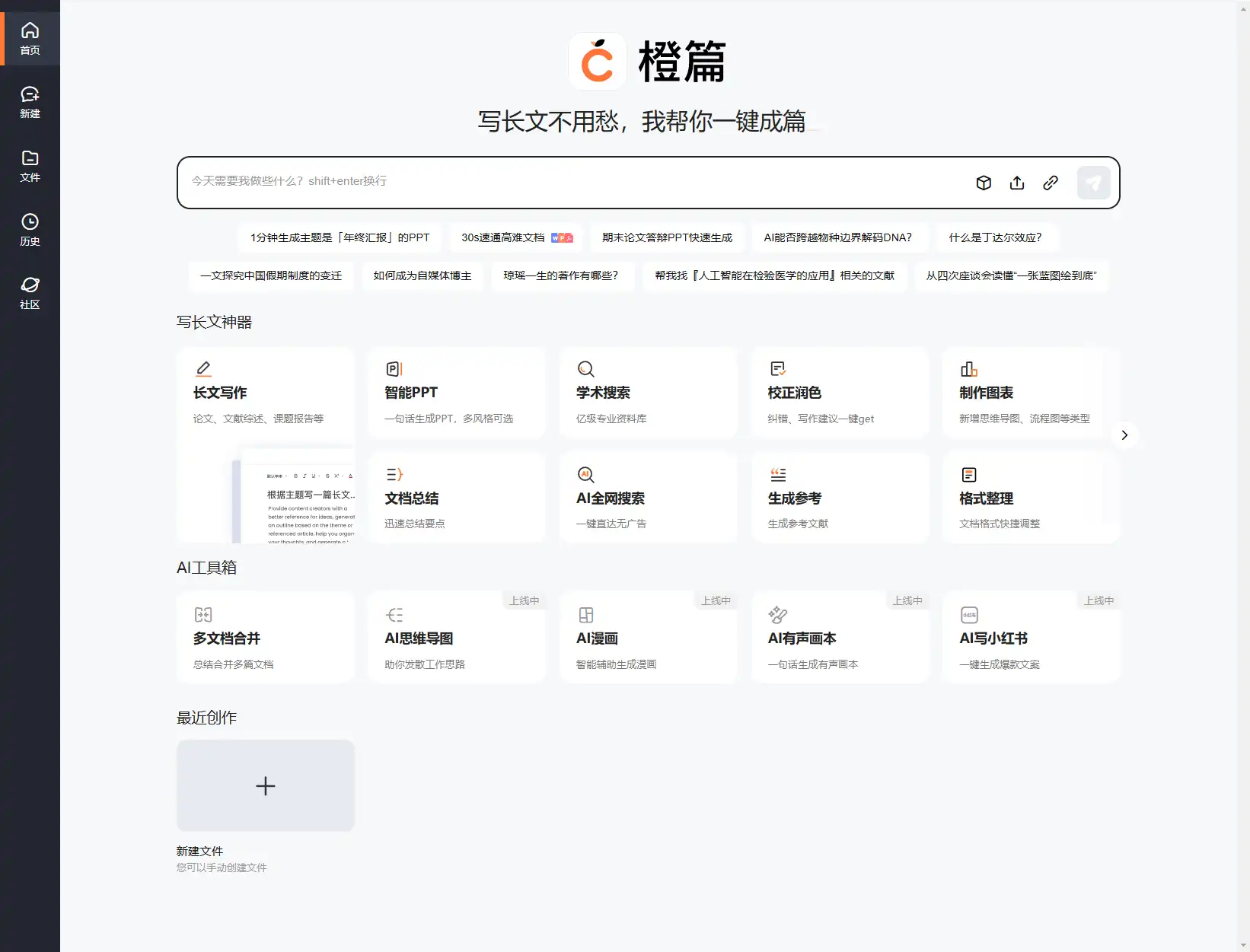Select the 人工智能在检验医学 文献 chip
Viewport: 1250px width, 952px height.
(x=774, y=275)
